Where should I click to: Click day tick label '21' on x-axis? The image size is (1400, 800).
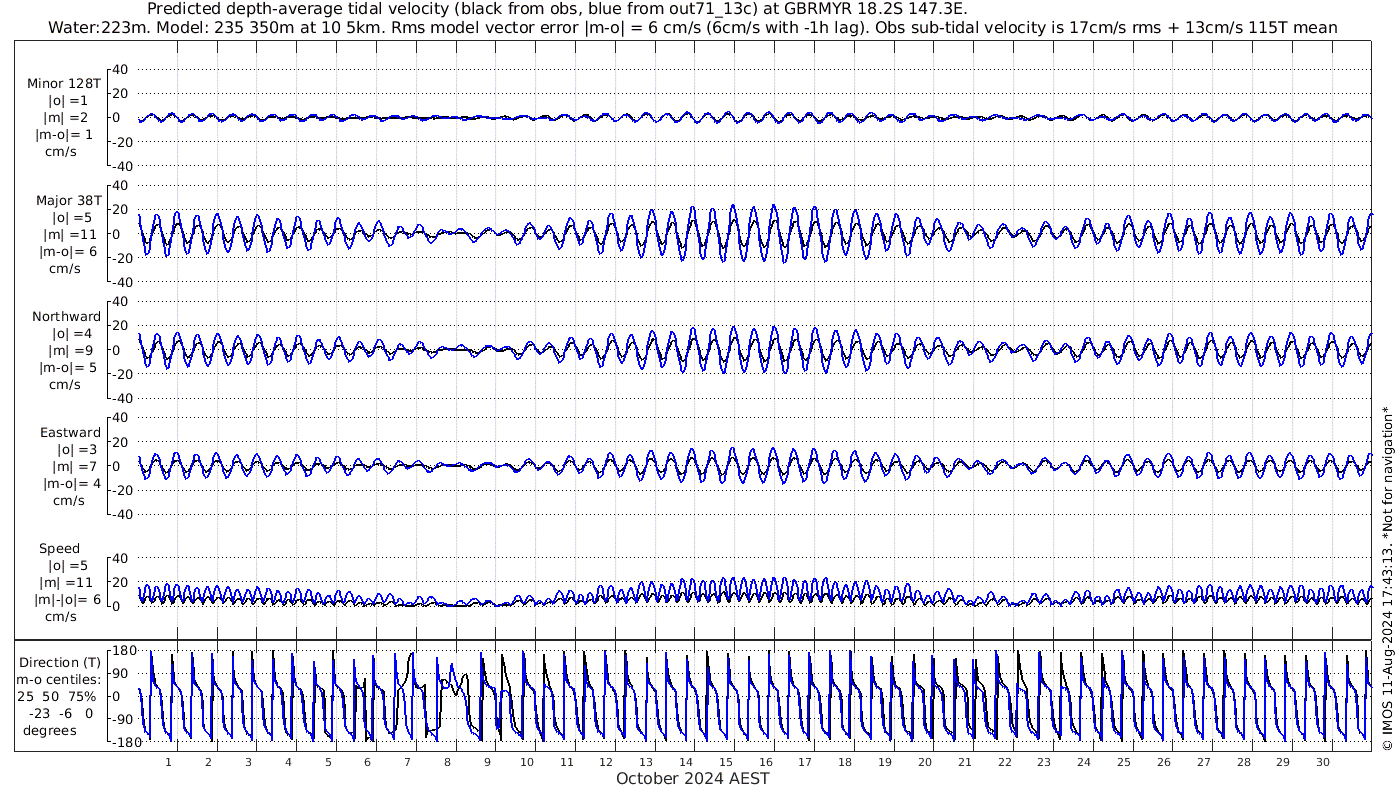tap(965, 761)
